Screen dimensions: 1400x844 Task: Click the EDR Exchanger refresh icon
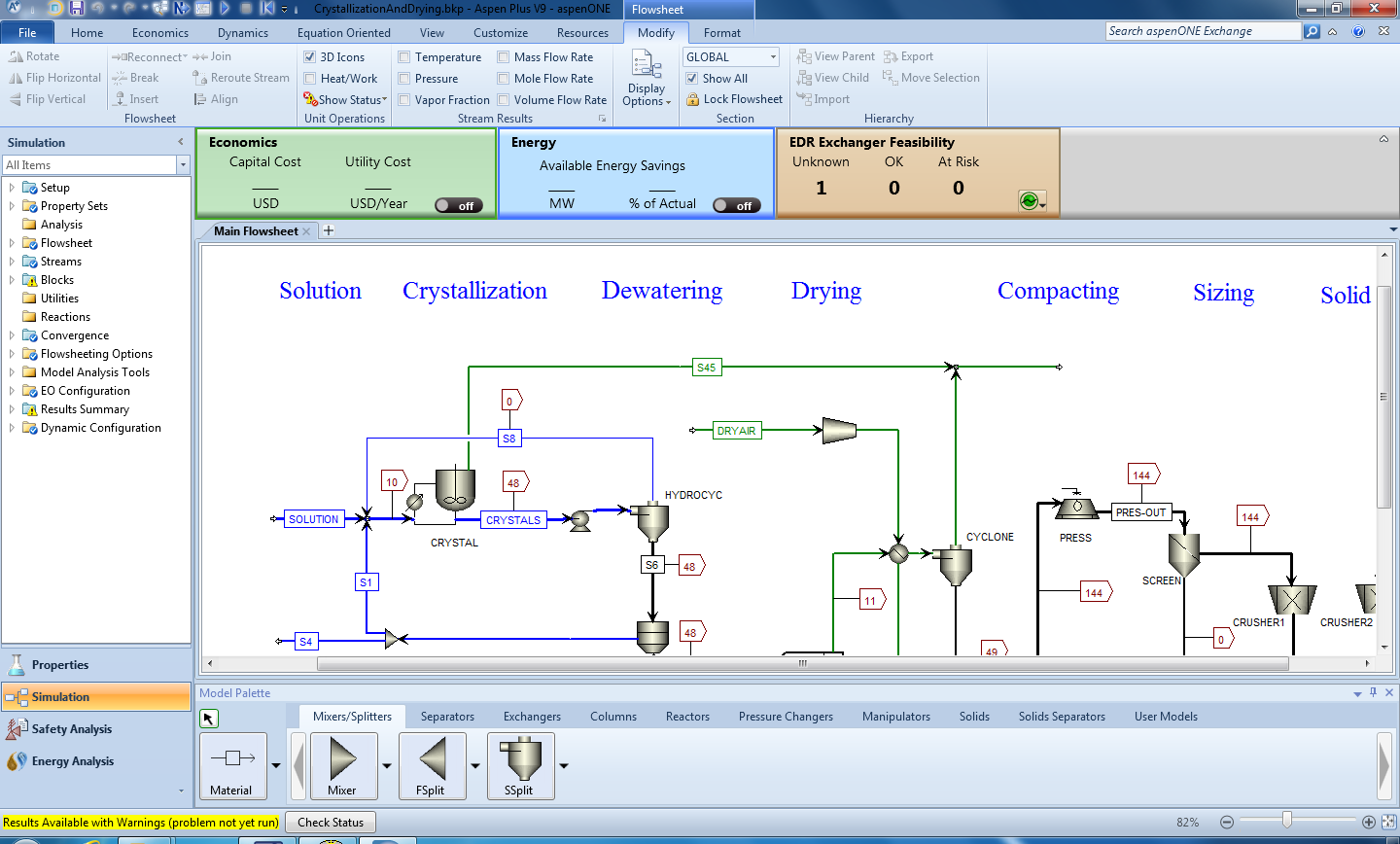tap(1029, 200)
